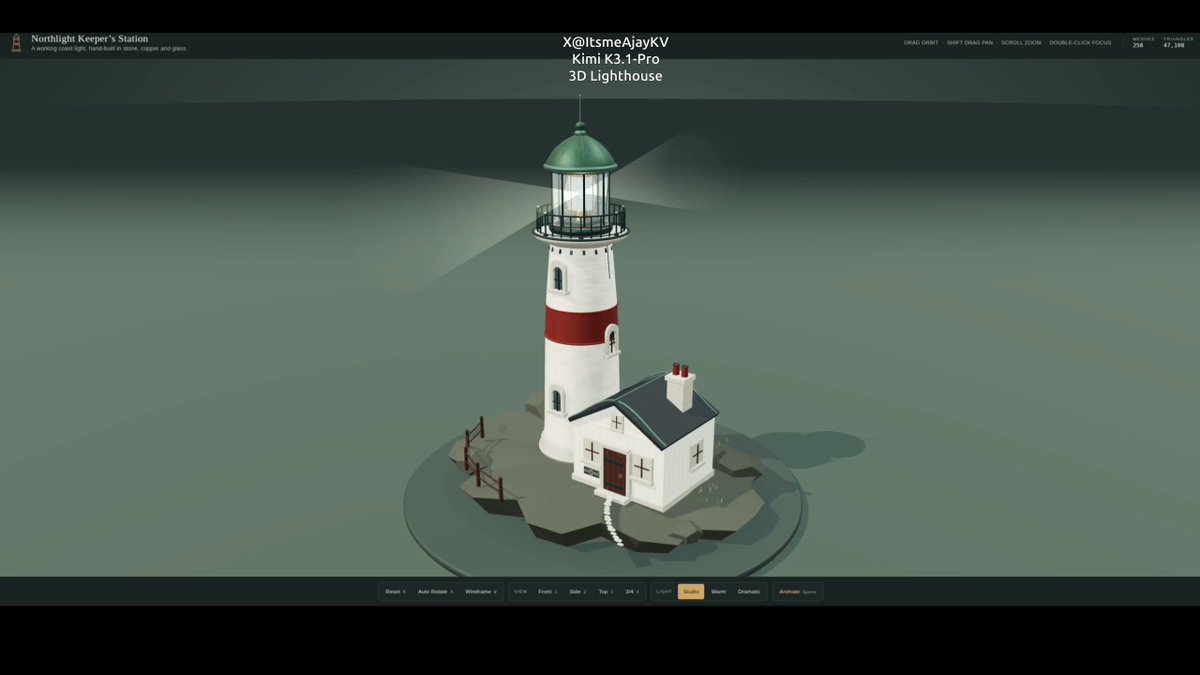Click the red band on the lighthouse tower
Viewport: 1200px width, 675px height.
[581, 325]
